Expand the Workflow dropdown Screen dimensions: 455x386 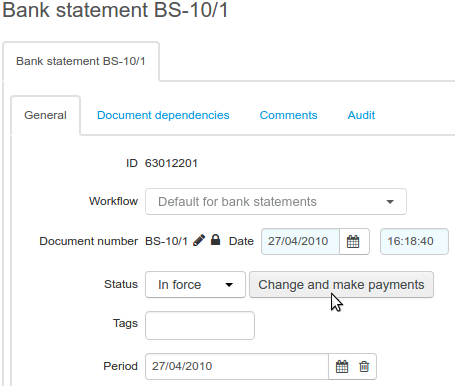tap(276, 201)
